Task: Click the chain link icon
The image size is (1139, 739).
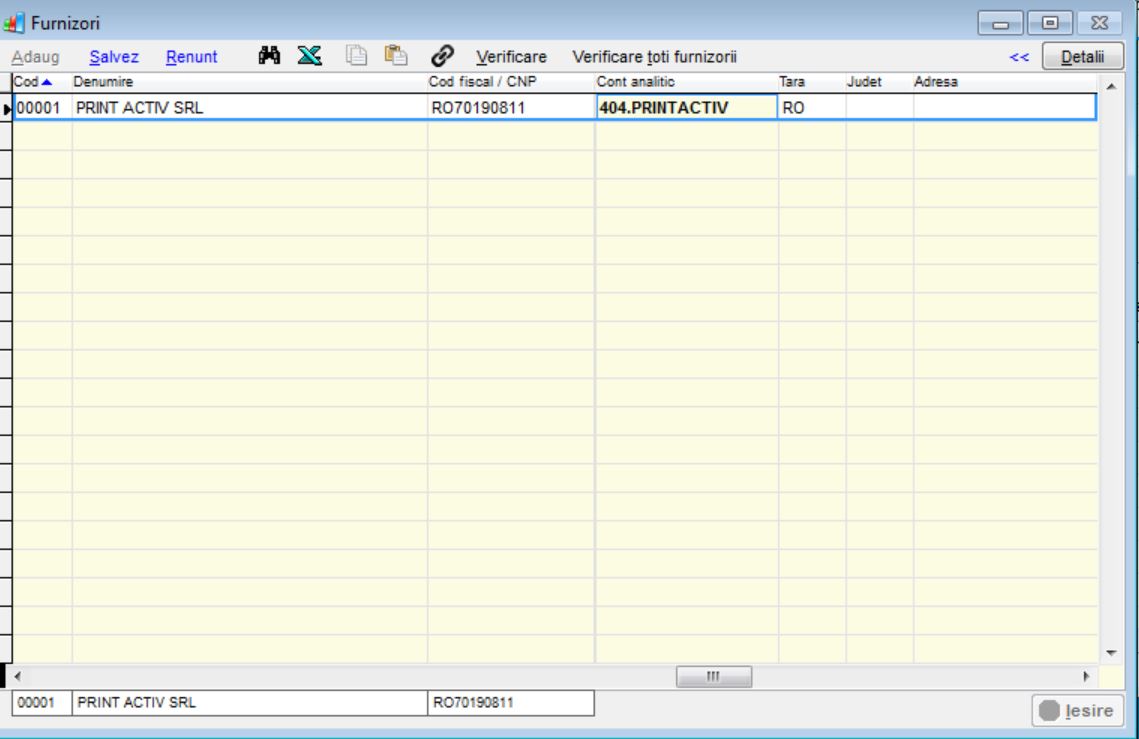Action: (x=442, y=56)
